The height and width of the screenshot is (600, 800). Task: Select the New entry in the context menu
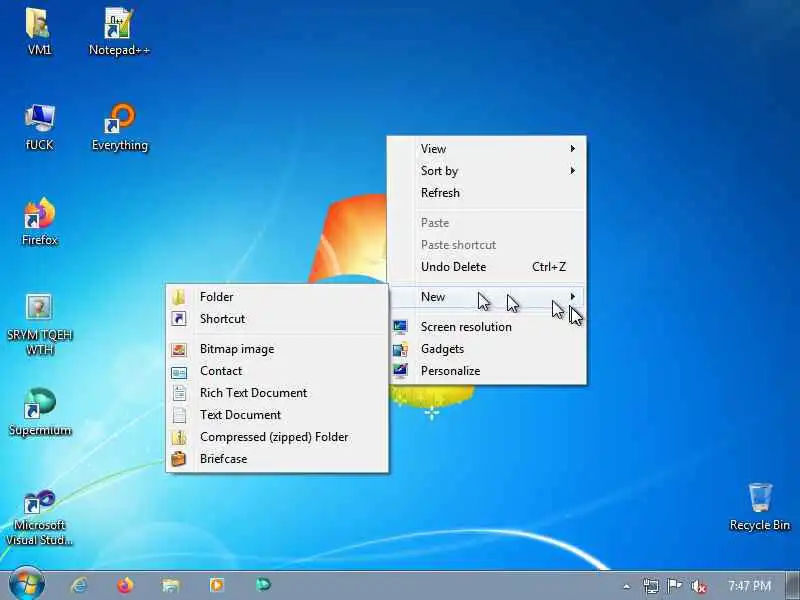[486, 297]
